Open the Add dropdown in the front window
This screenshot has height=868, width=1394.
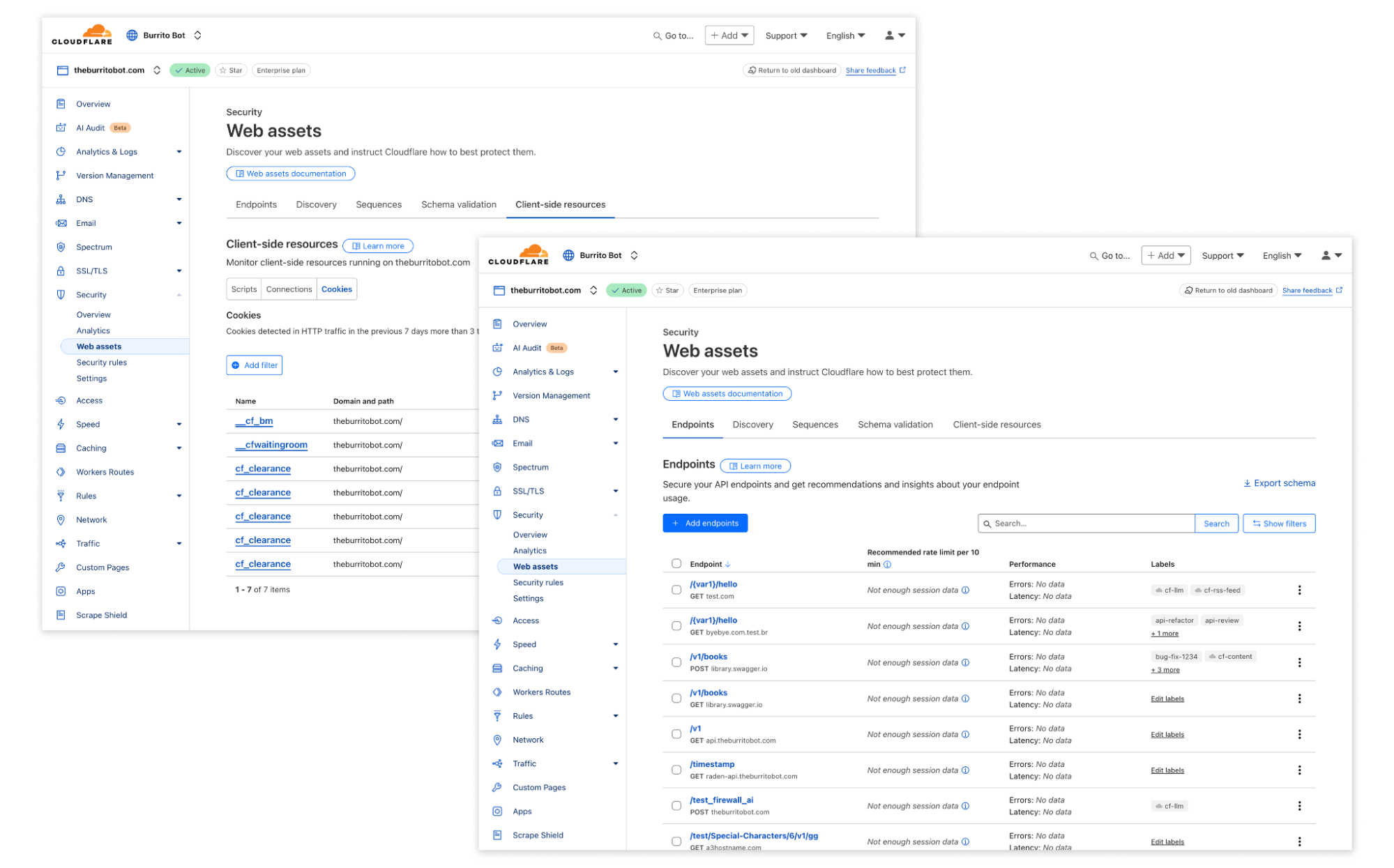coord(1165,255)
